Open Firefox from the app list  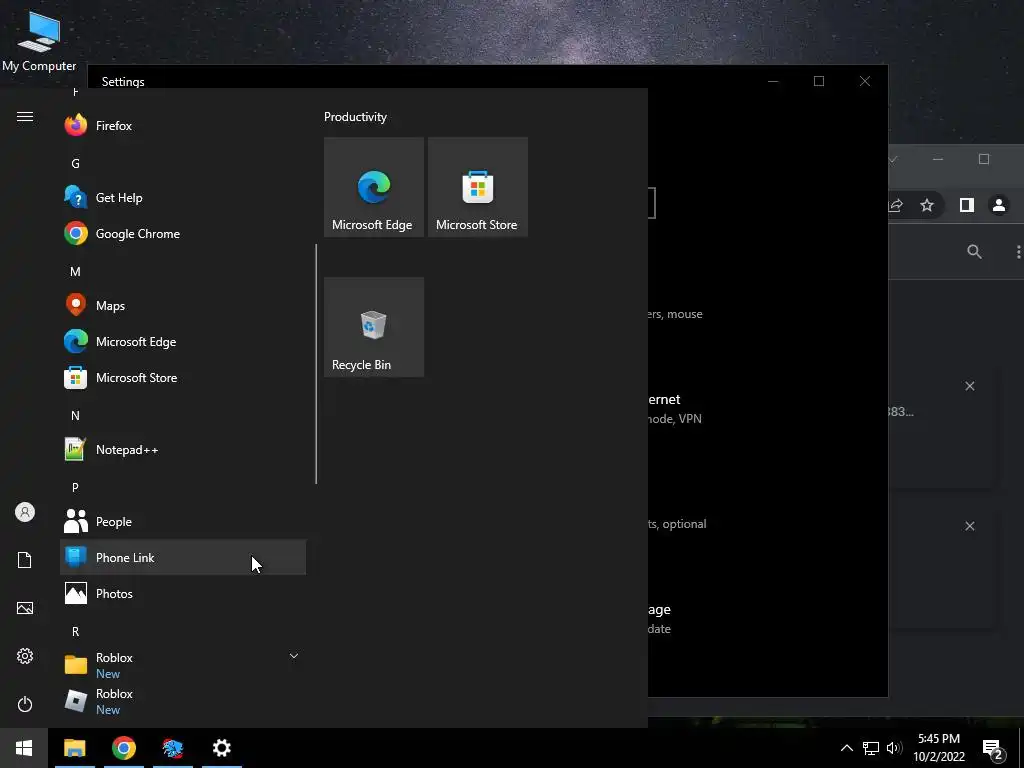tap(183, 125)
